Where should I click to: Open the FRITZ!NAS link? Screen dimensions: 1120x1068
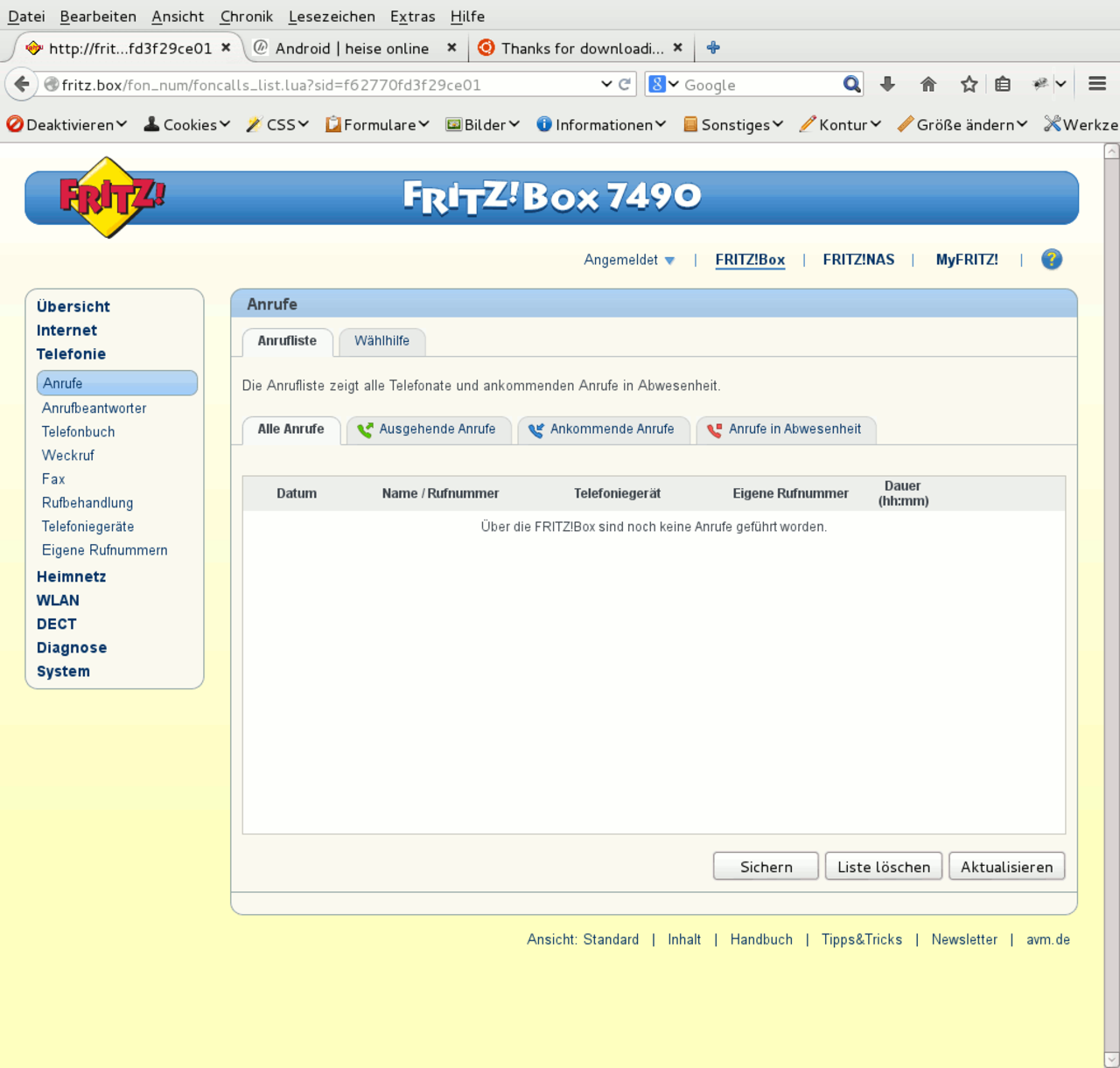coord(858,260)
